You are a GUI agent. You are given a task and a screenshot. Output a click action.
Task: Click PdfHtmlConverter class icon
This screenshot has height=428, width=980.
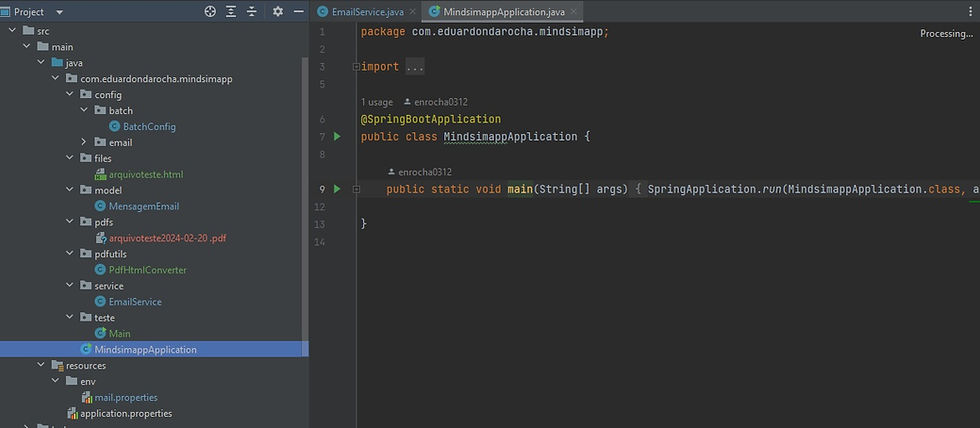point(100,270)
